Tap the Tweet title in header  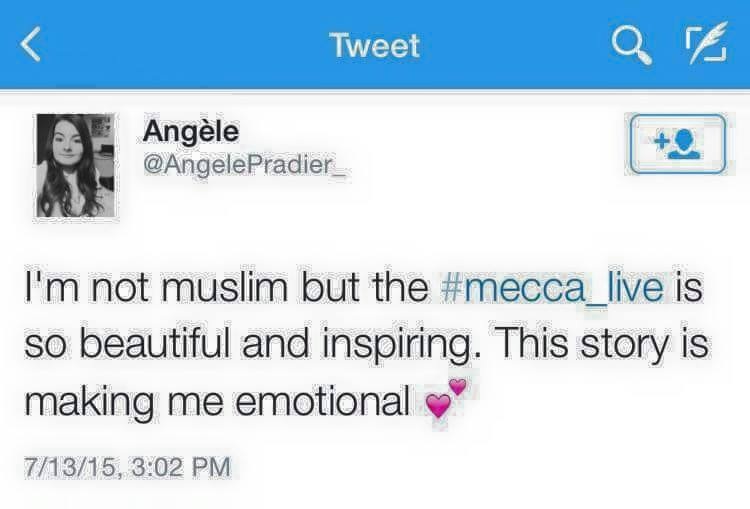tap(375, 45)
